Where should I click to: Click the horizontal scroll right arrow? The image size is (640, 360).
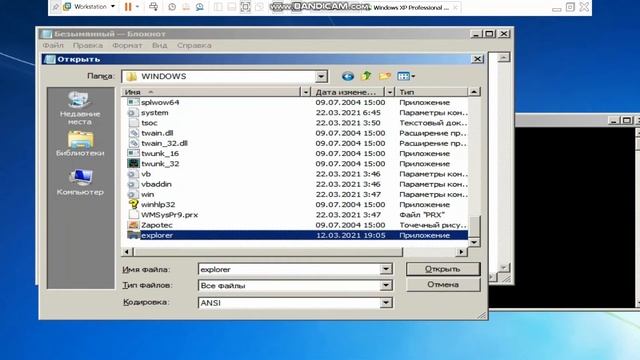(462, 252)
